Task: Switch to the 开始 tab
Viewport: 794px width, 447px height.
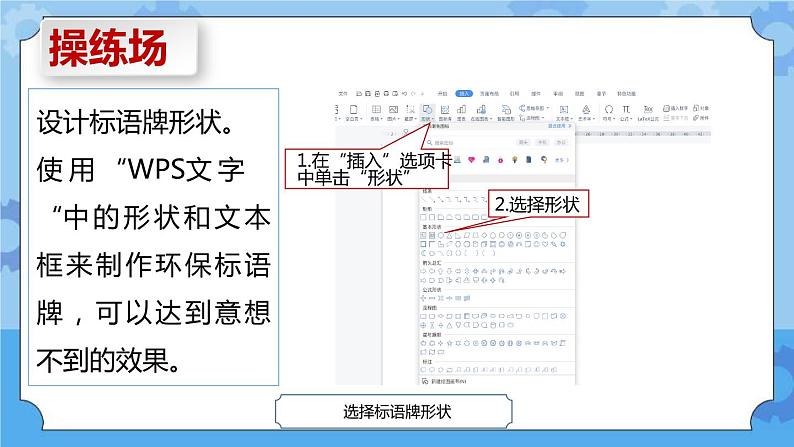Action: [x=443, y=94]
